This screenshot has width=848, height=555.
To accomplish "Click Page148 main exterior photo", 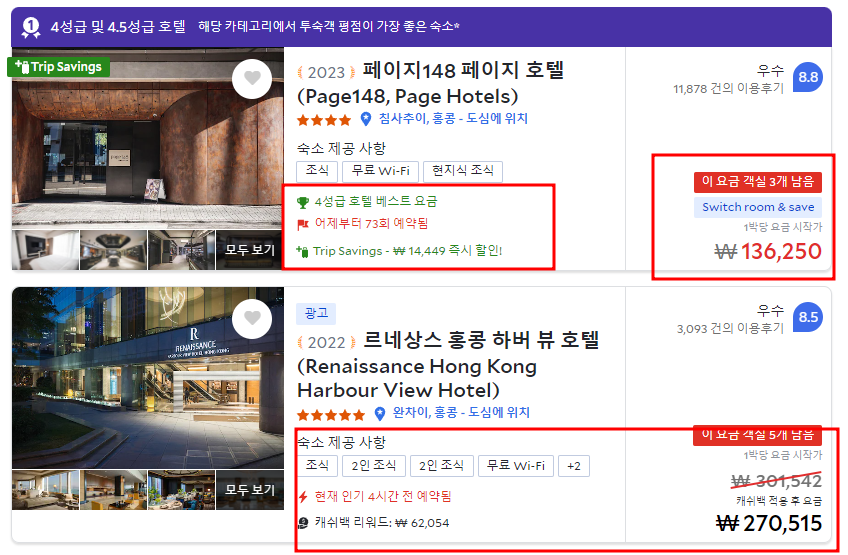I will pyautogui.click(x=148, y=138).
